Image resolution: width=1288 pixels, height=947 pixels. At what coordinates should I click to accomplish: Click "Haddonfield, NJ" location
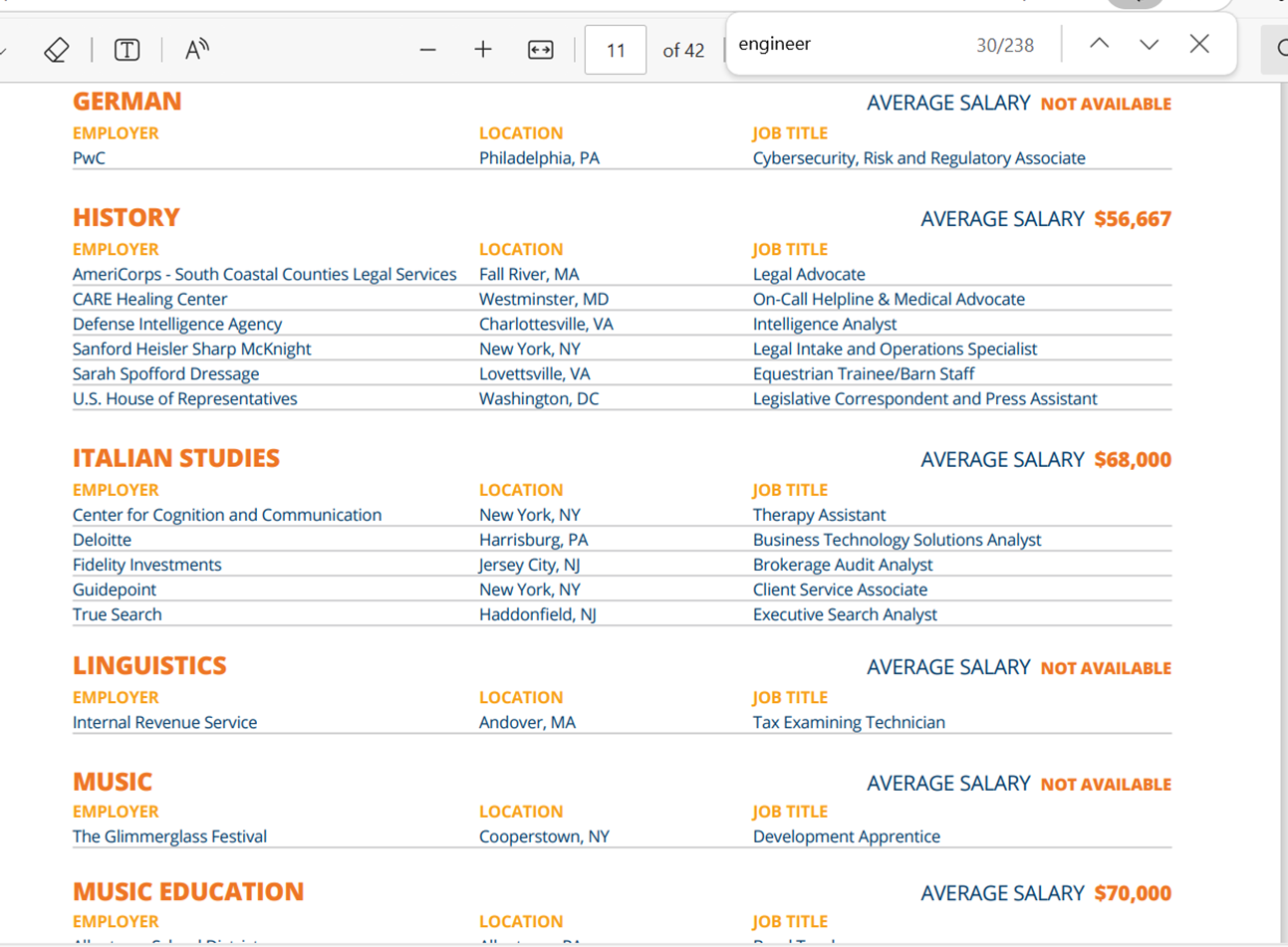(538, 614)
